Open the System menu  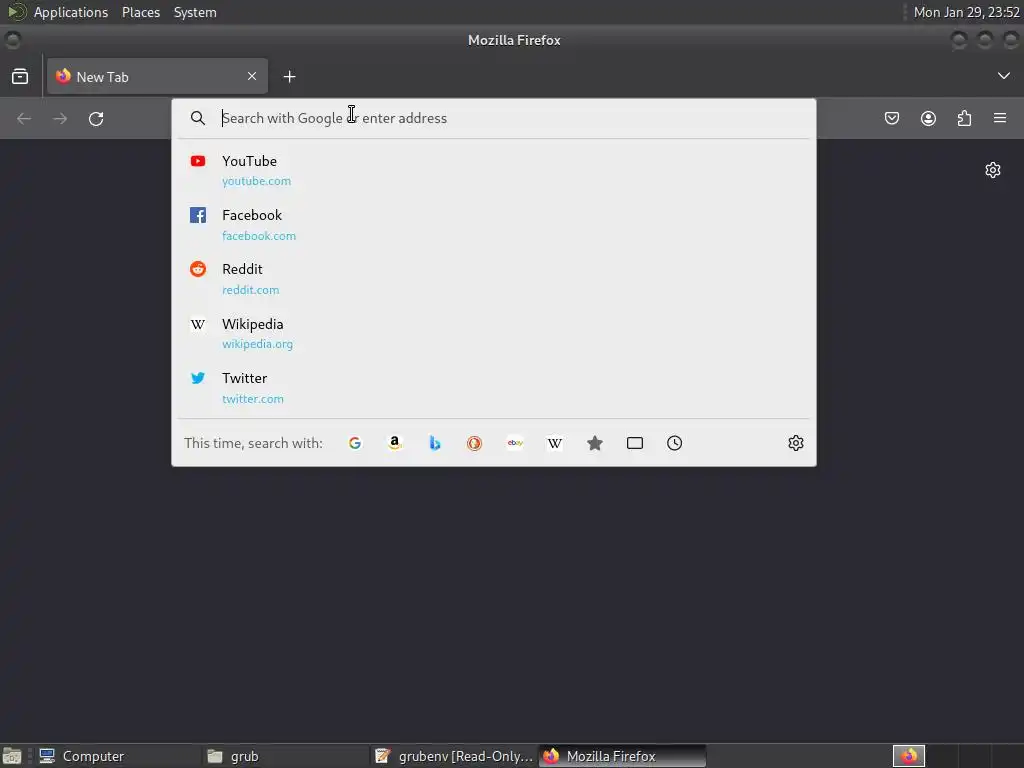pos(195,12)
